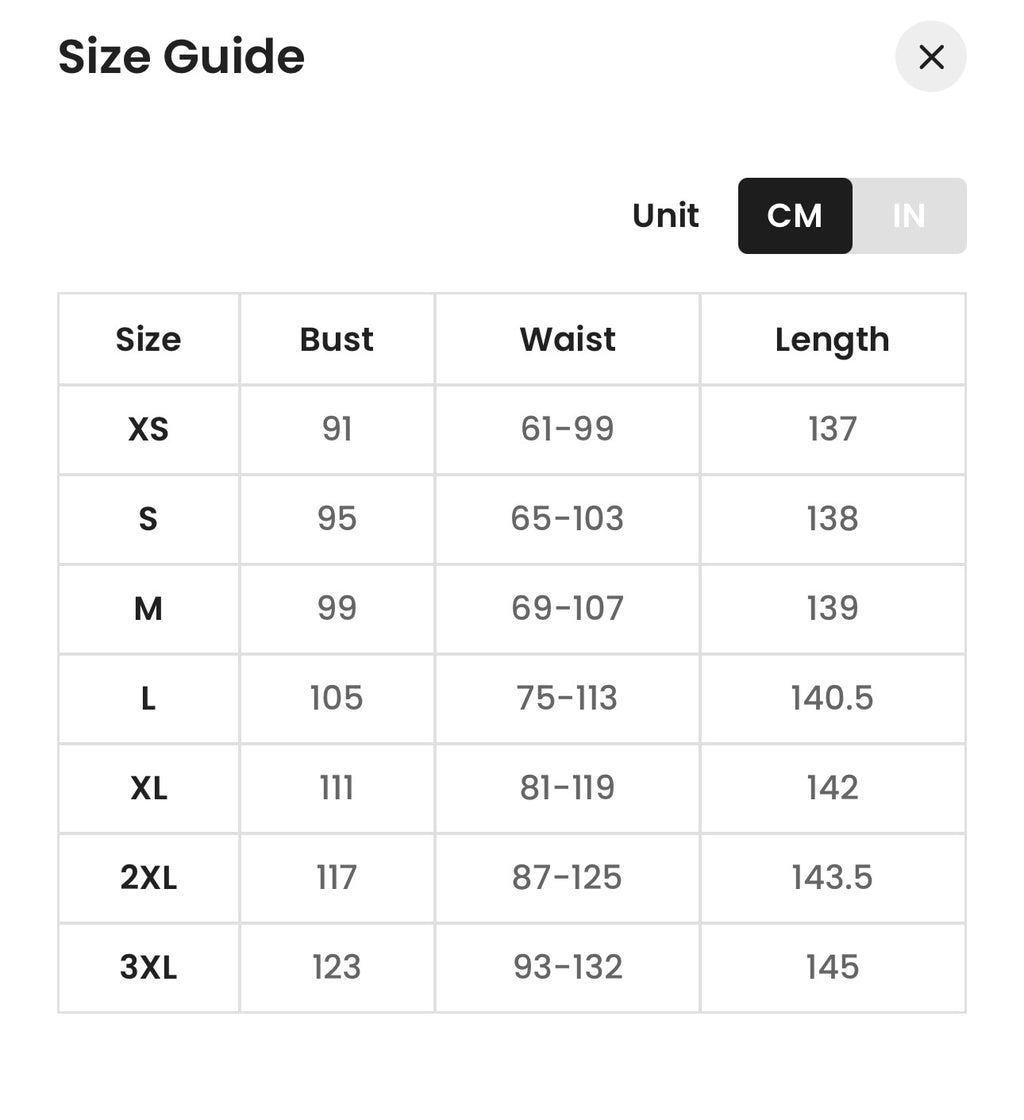Close the Size Guide dialog
This screenshot has width=1024, height=1120.
click(930, 56)
